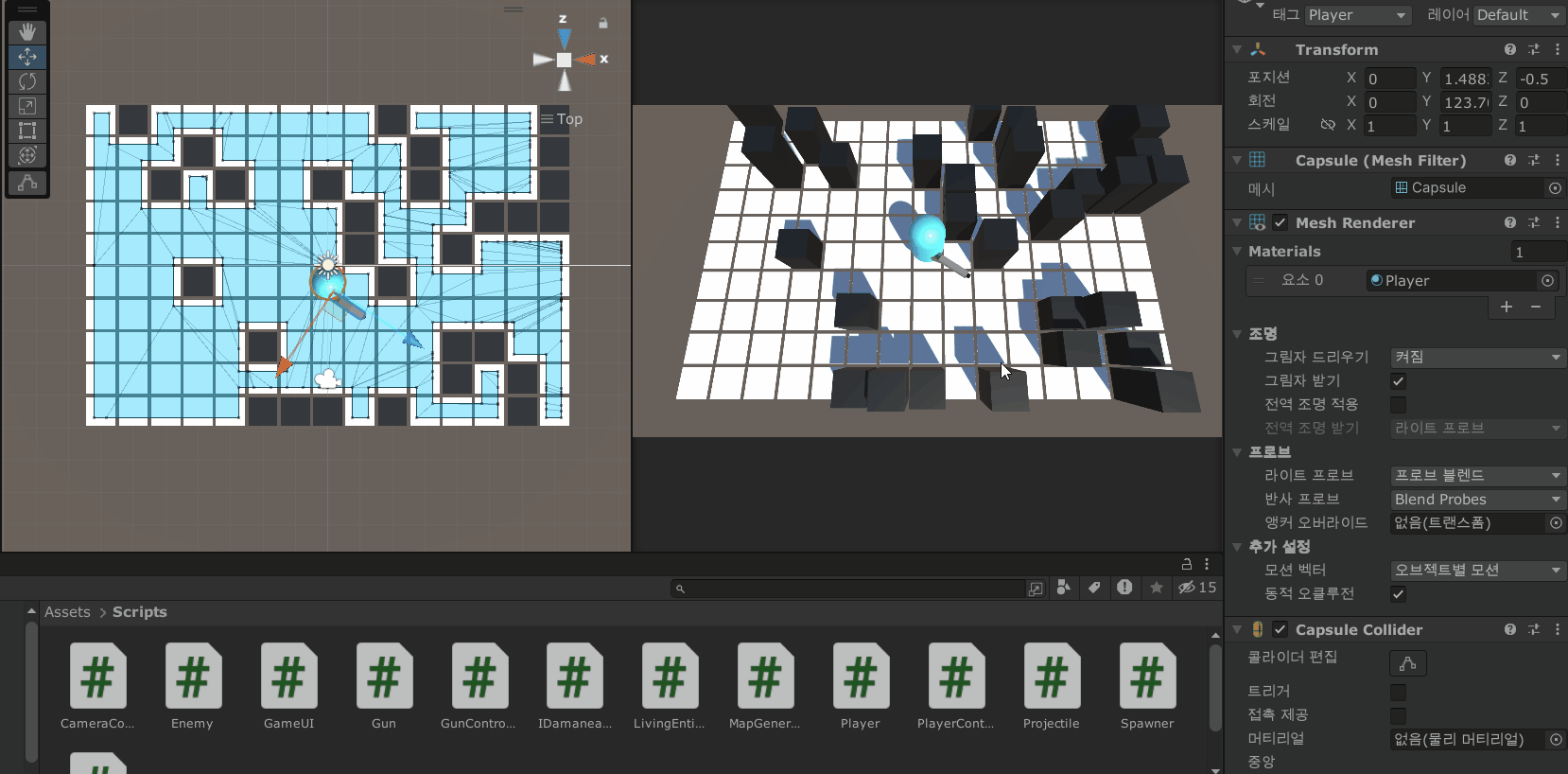This screenshot has height=774, width=1568.
Task: Select the Rotate tool
Action: tap(27, 81)
